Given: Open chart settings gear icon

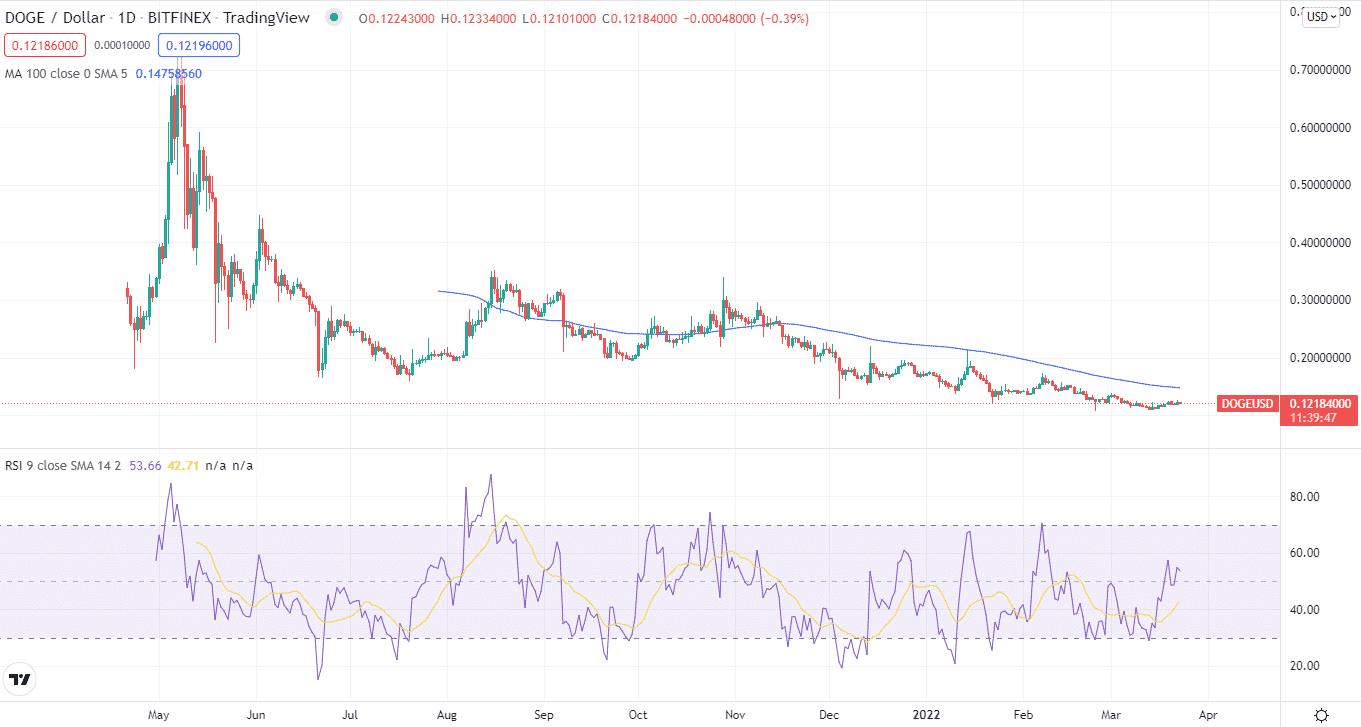Looking at the screenshot, I should point(1321,714).
